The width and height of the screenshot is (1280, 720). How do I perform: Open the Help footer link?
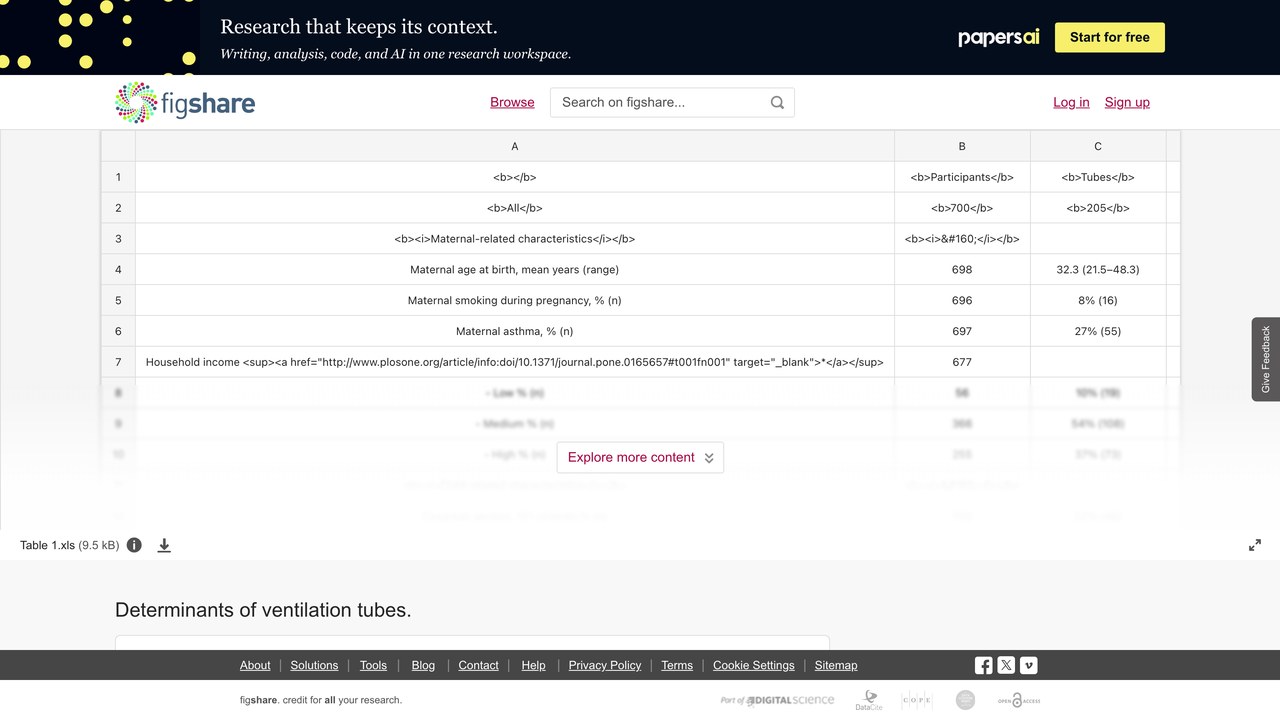point(533,665)
